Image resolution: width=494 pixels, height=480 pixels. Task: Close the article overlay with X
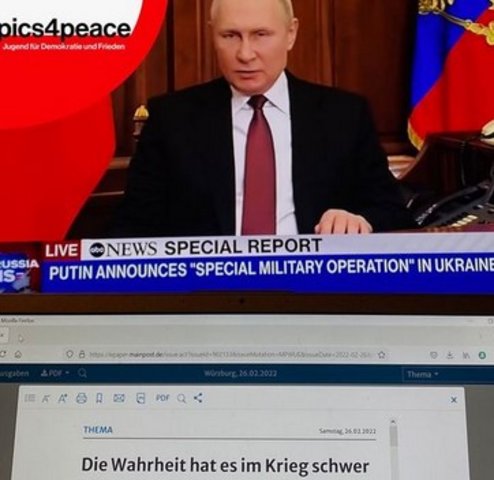tap(453, 400)
